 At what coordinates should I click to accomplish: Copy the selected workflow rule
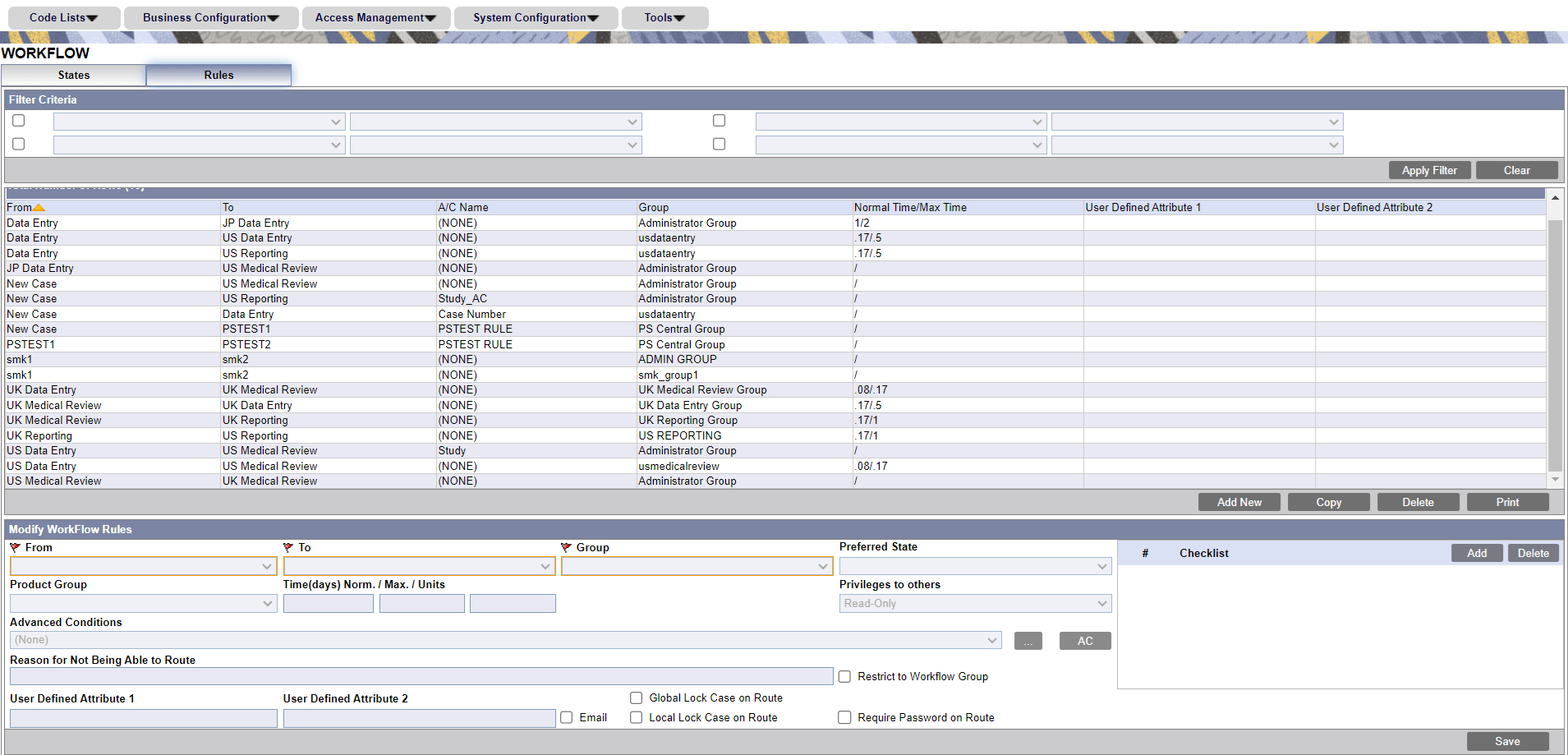1328,502
